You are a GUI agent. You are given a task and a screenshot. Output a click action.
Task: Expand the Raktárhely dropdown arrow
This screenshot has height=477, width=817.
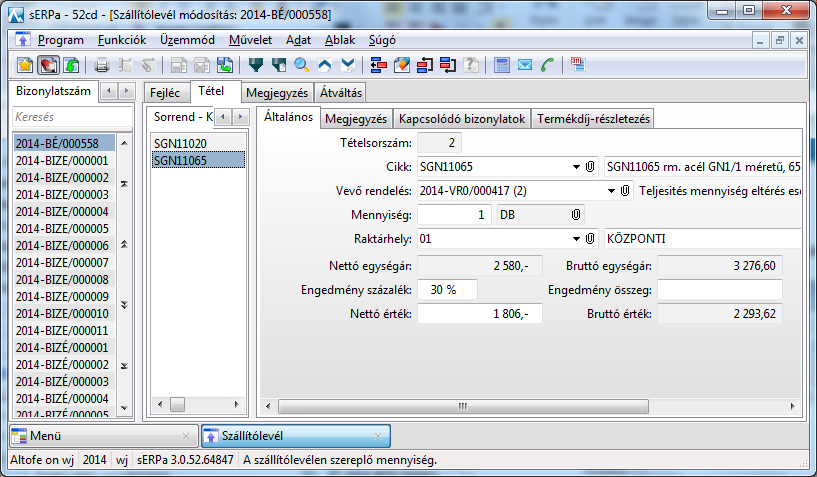pyautogui.click(x=576, y=239)
